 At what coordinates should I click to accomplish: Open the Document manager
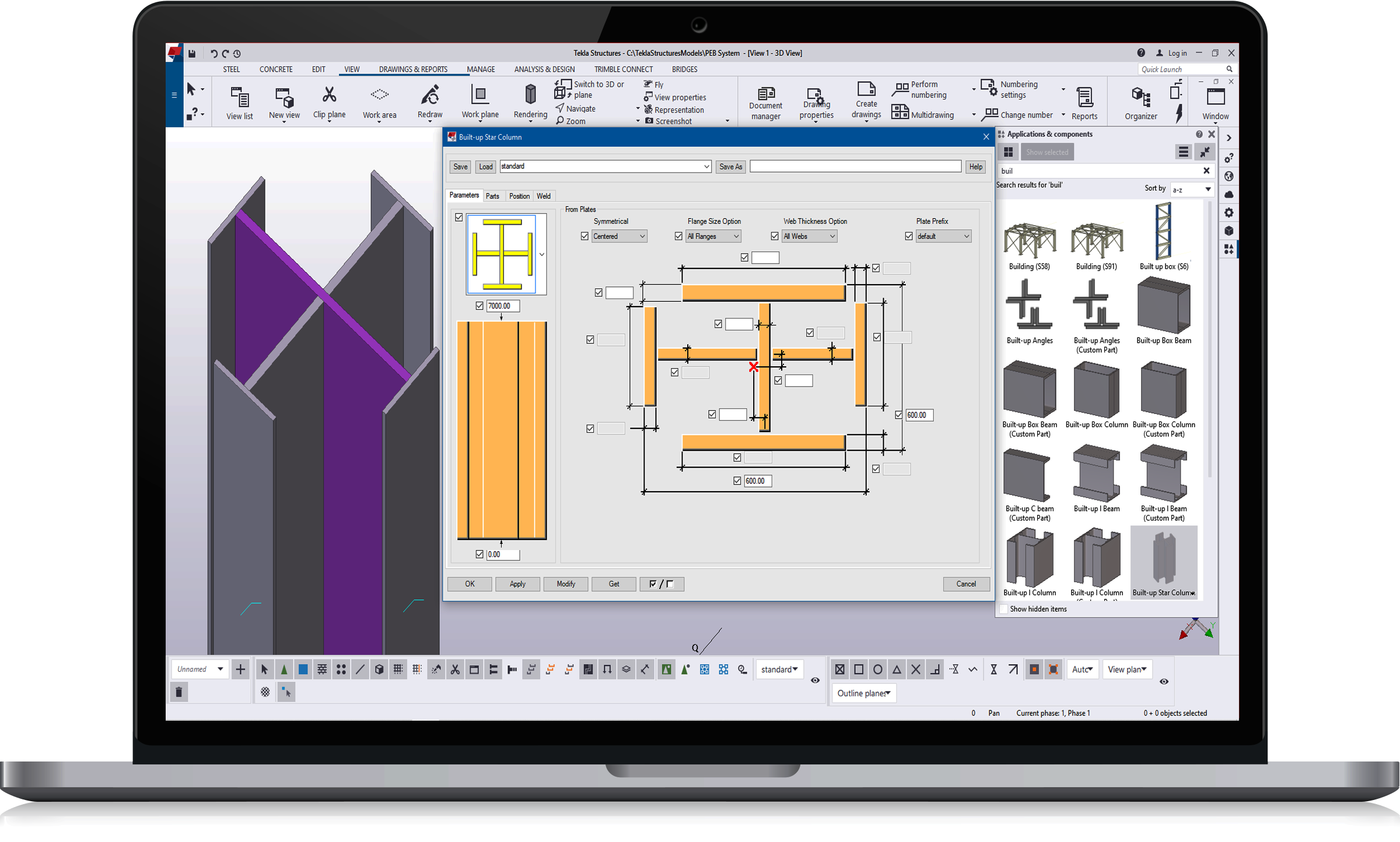click(x=765, y=94)
